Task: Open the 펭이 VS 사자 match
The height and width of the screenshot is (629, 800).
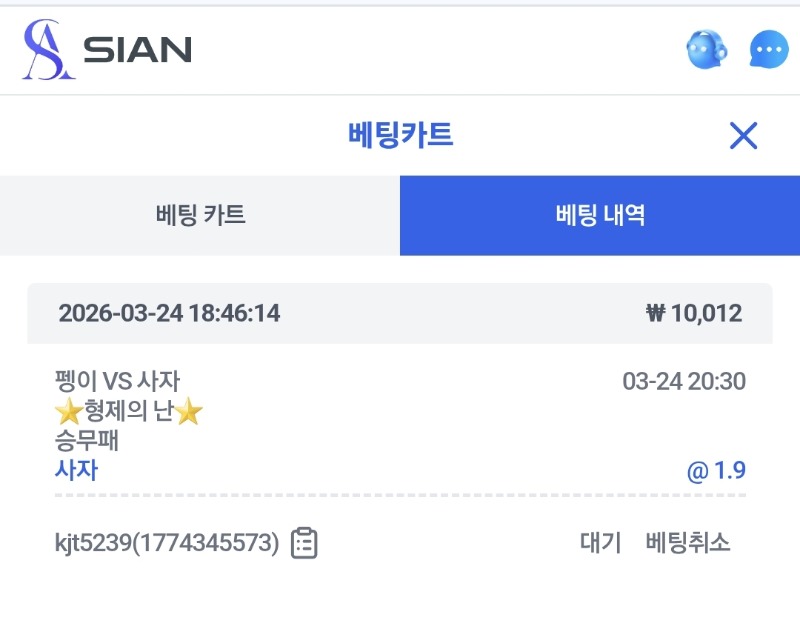Action: (x=117, y=381)
